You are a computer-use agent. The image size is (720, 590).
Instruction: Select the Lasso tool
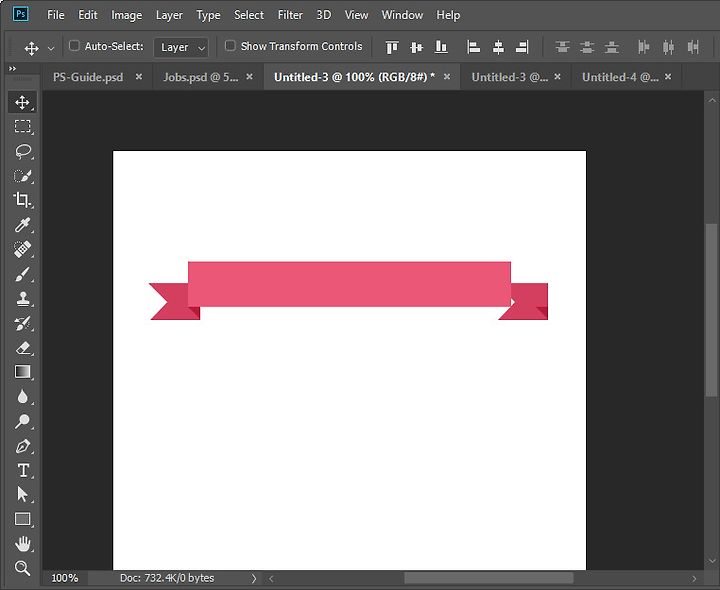[x=22, y=151]
